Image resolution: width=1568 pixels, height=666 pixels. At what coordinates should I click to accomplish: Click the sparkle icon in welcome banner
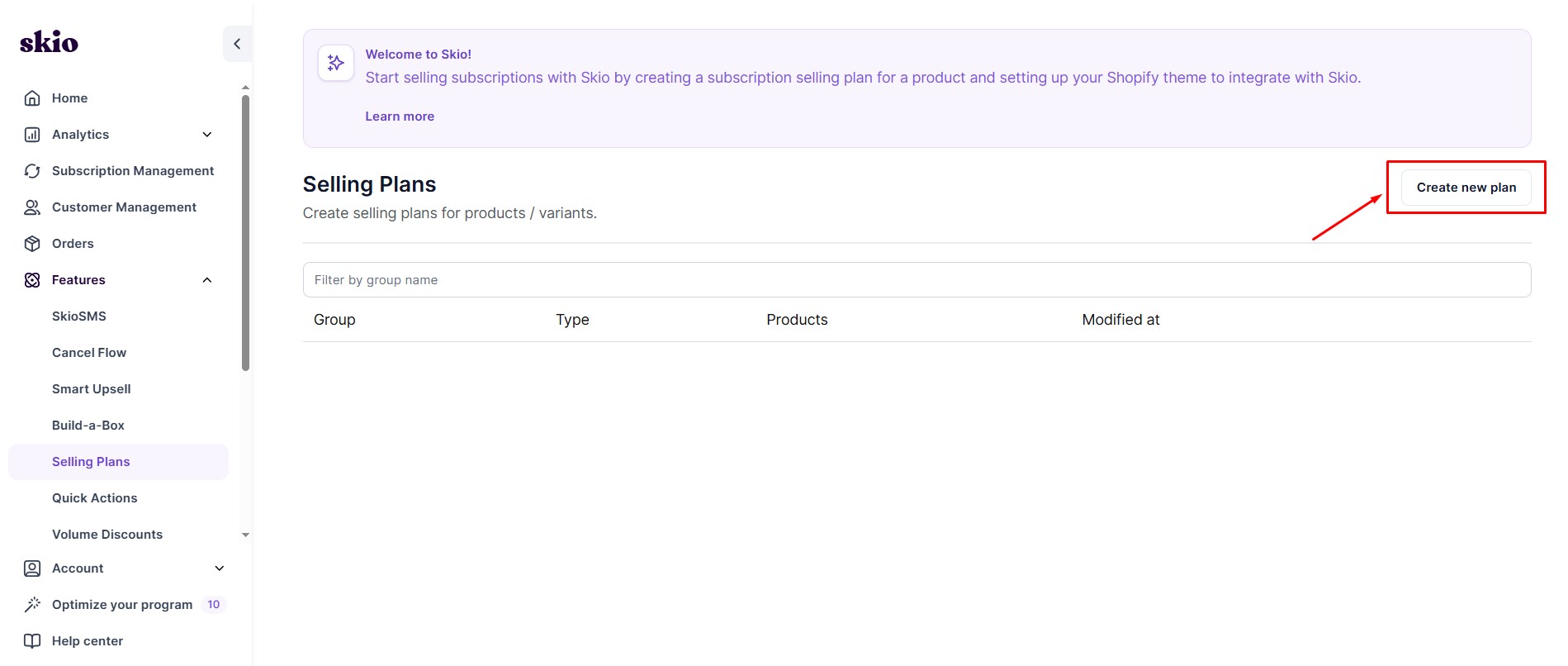tap(336, 63)
